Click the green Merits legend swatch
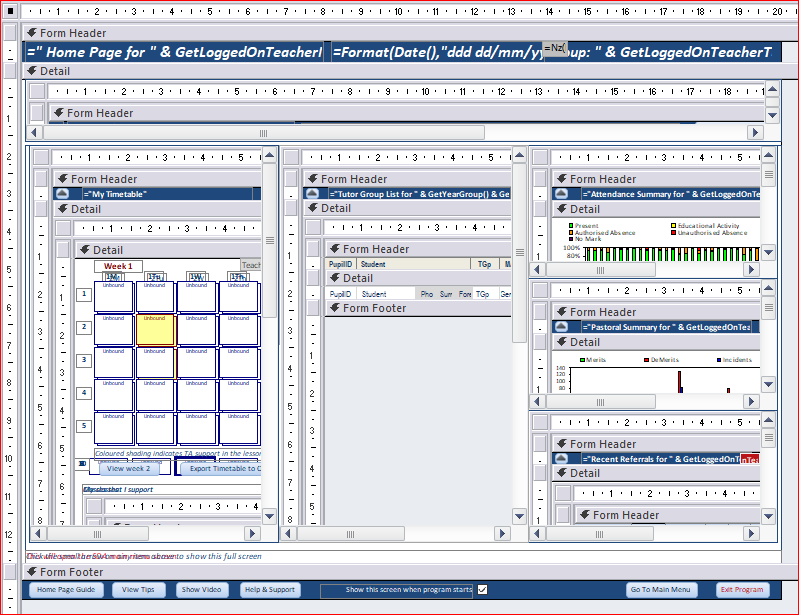The height and width of the screenshot is (615, 799). (x=582, y=360)
